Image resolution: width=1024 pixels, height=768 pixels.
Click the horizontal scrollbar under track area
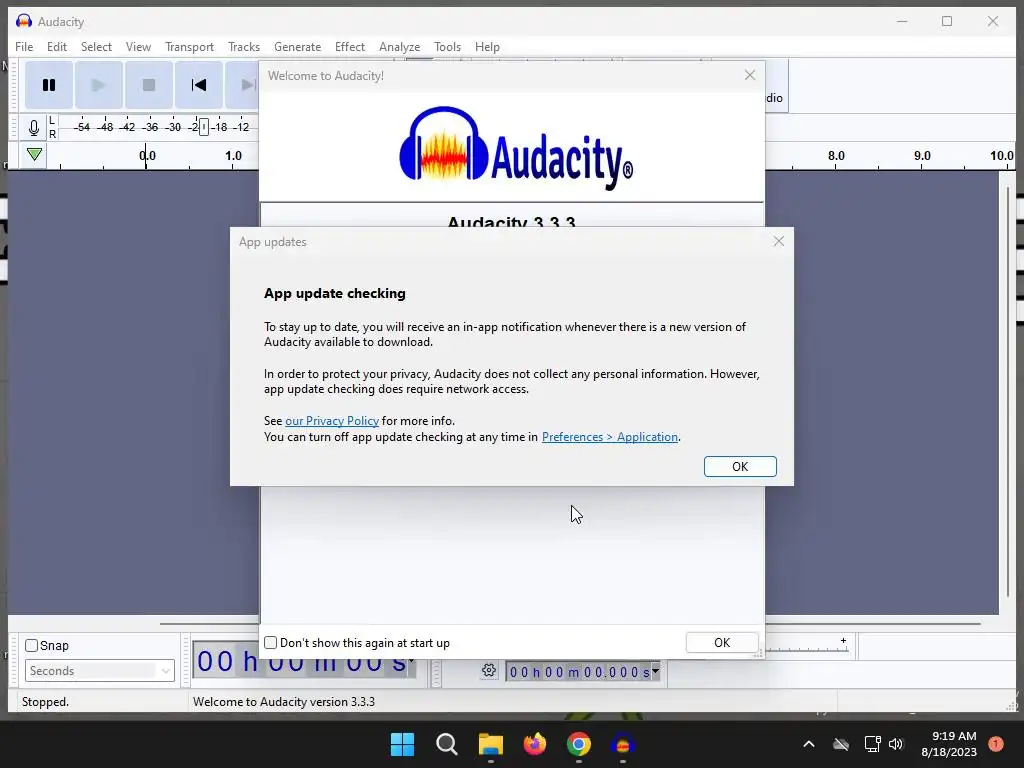(x=570, y=624)
